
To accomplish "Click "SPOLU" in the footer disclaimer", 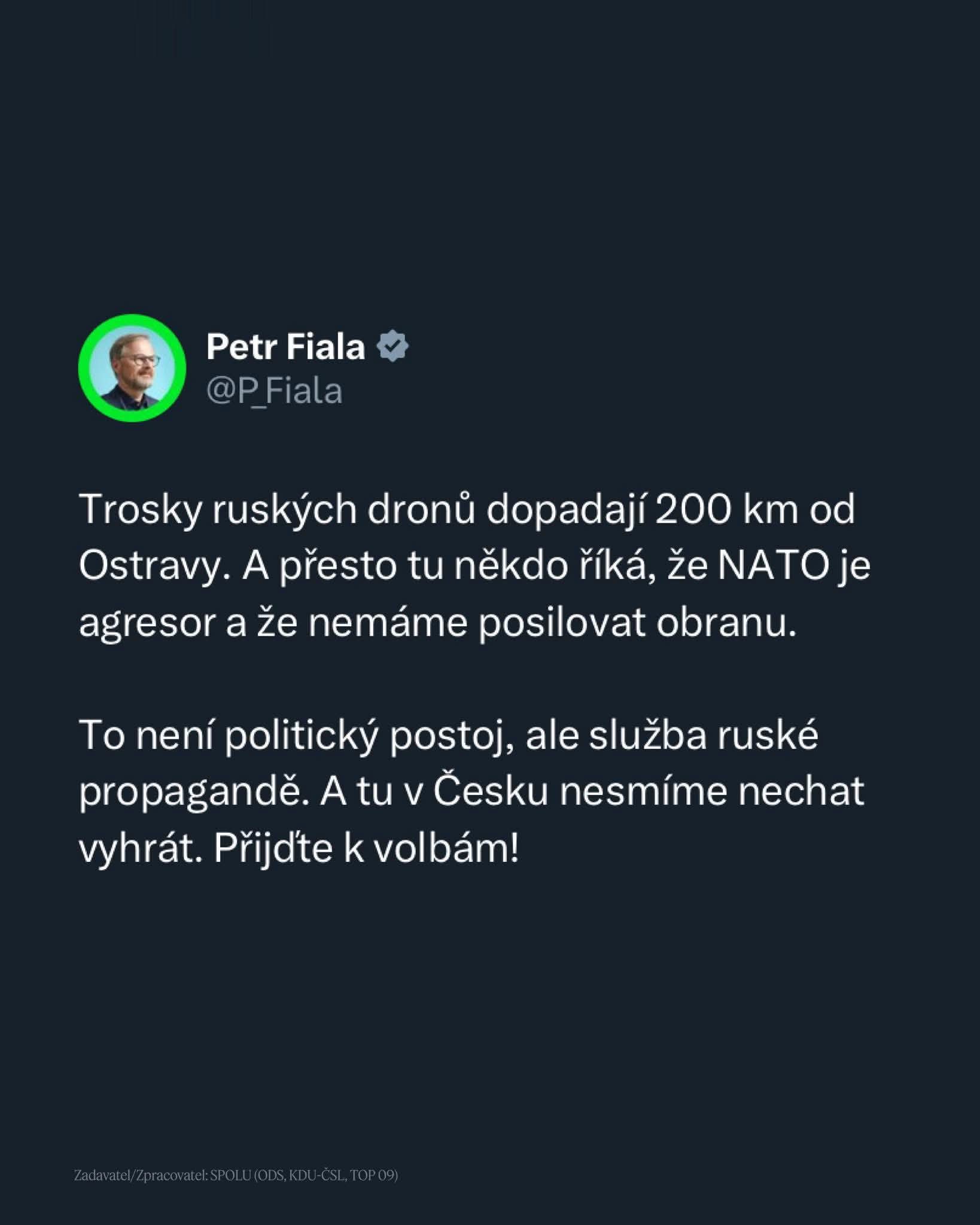I will pos(231,1176).
